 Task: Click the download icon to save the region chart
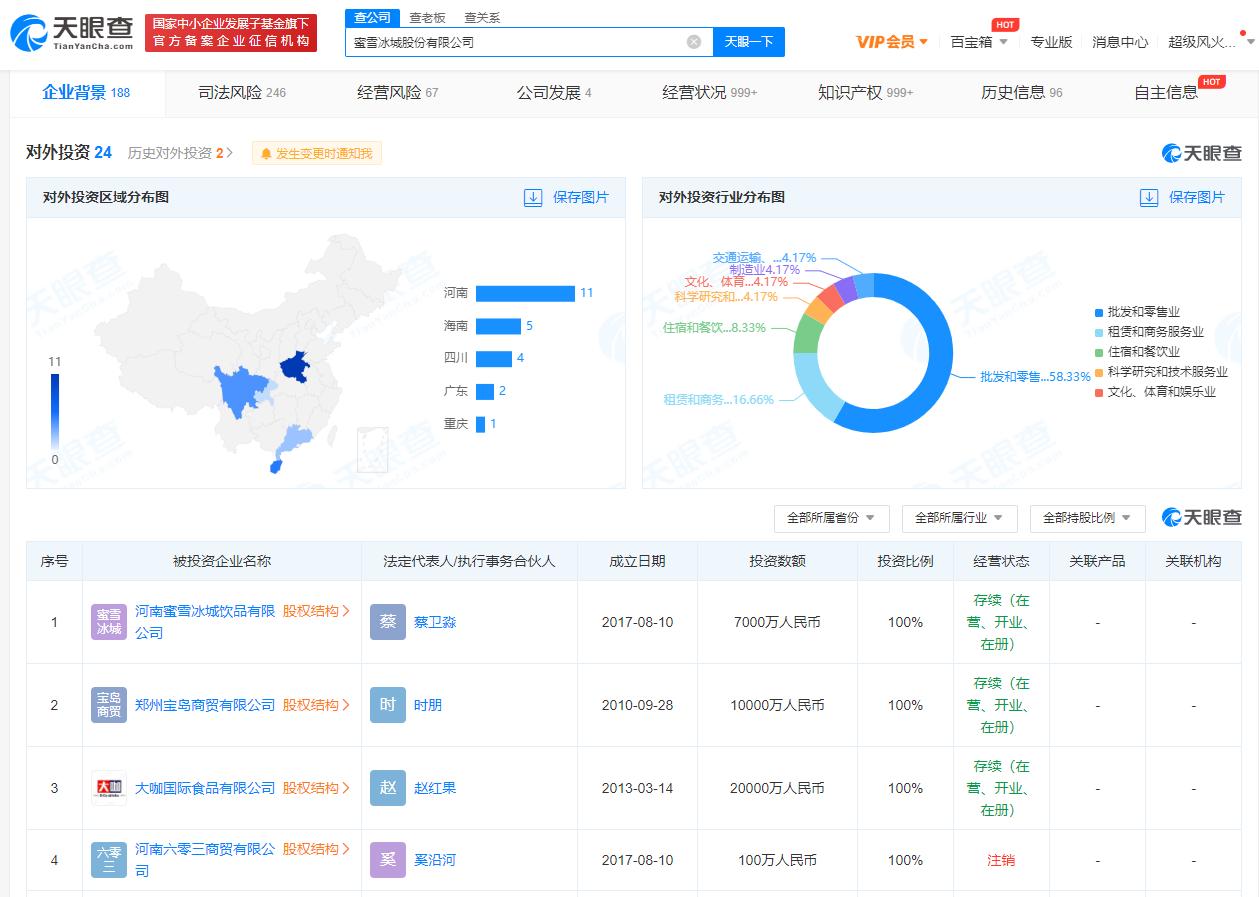click(x=533, y=197)
